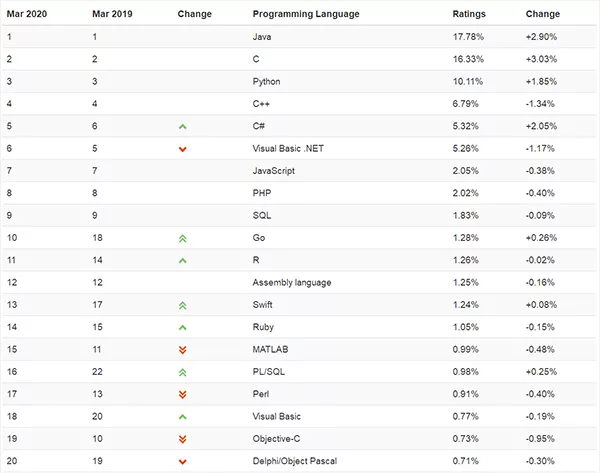Click the Mar 2020 column header
The image size is (600, 473).
click(27, 14)
